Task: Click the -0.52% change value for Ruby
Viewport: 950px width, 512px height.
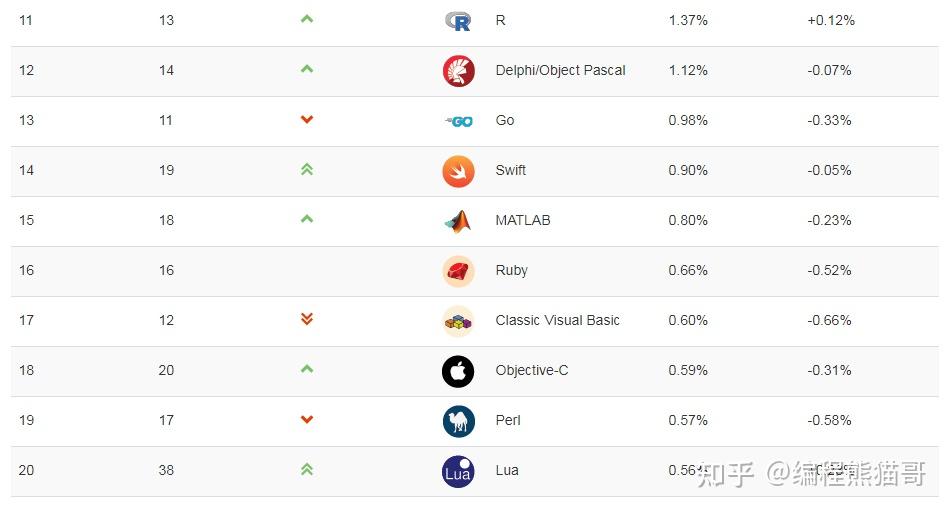Action: (x=829, y=271)
